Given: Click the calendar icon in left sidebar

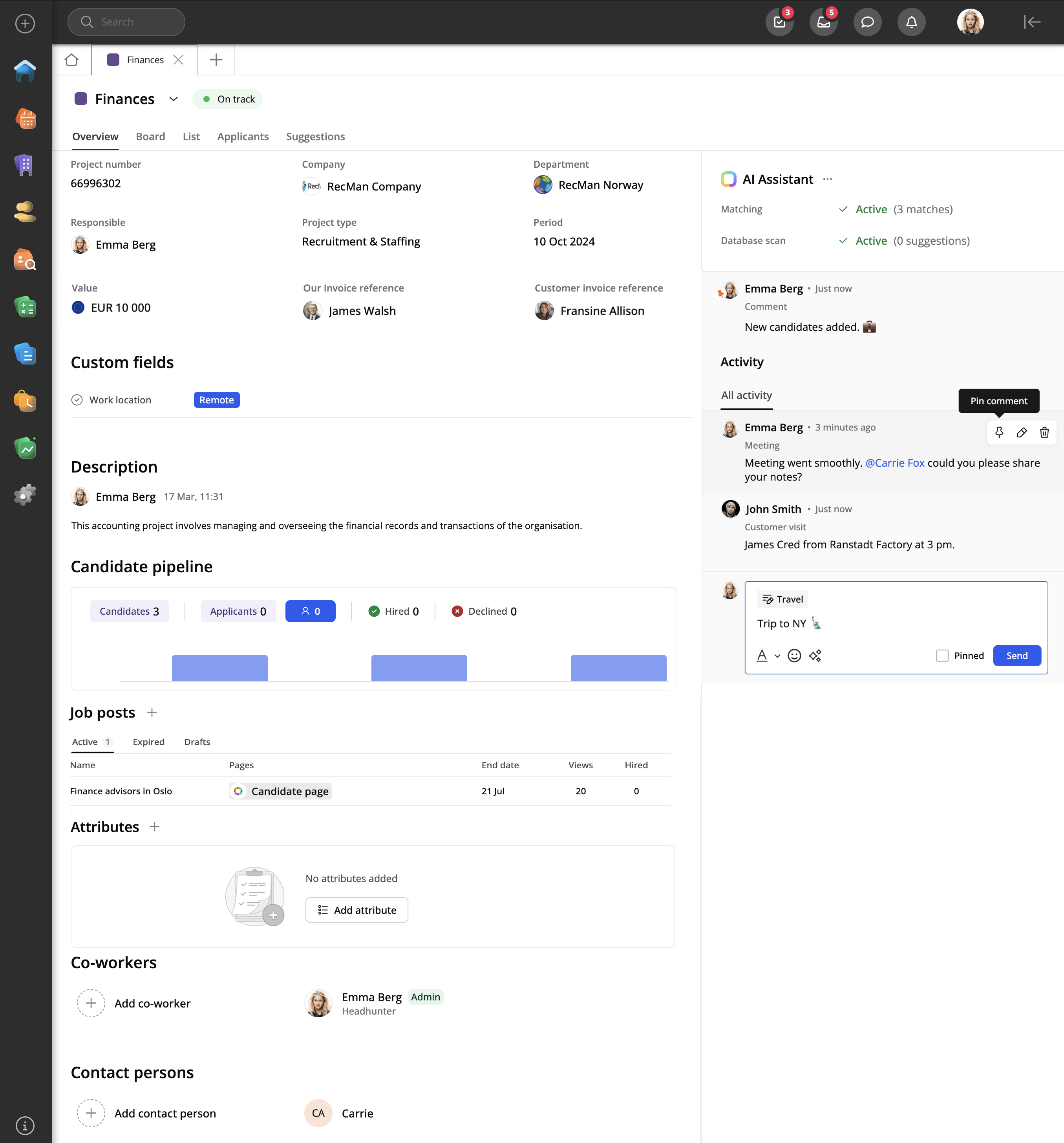Looking at the screenshot, I should pyautogui.click(x=25, y=119).
